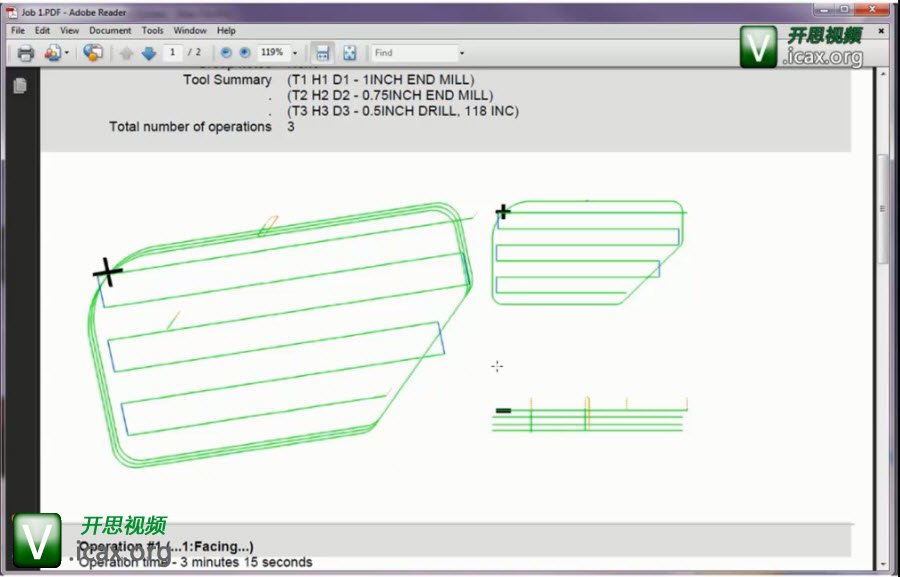Click the vertical scrollbar thumb on the right
This screenshot has width=900, height=577.
(883, 210)
